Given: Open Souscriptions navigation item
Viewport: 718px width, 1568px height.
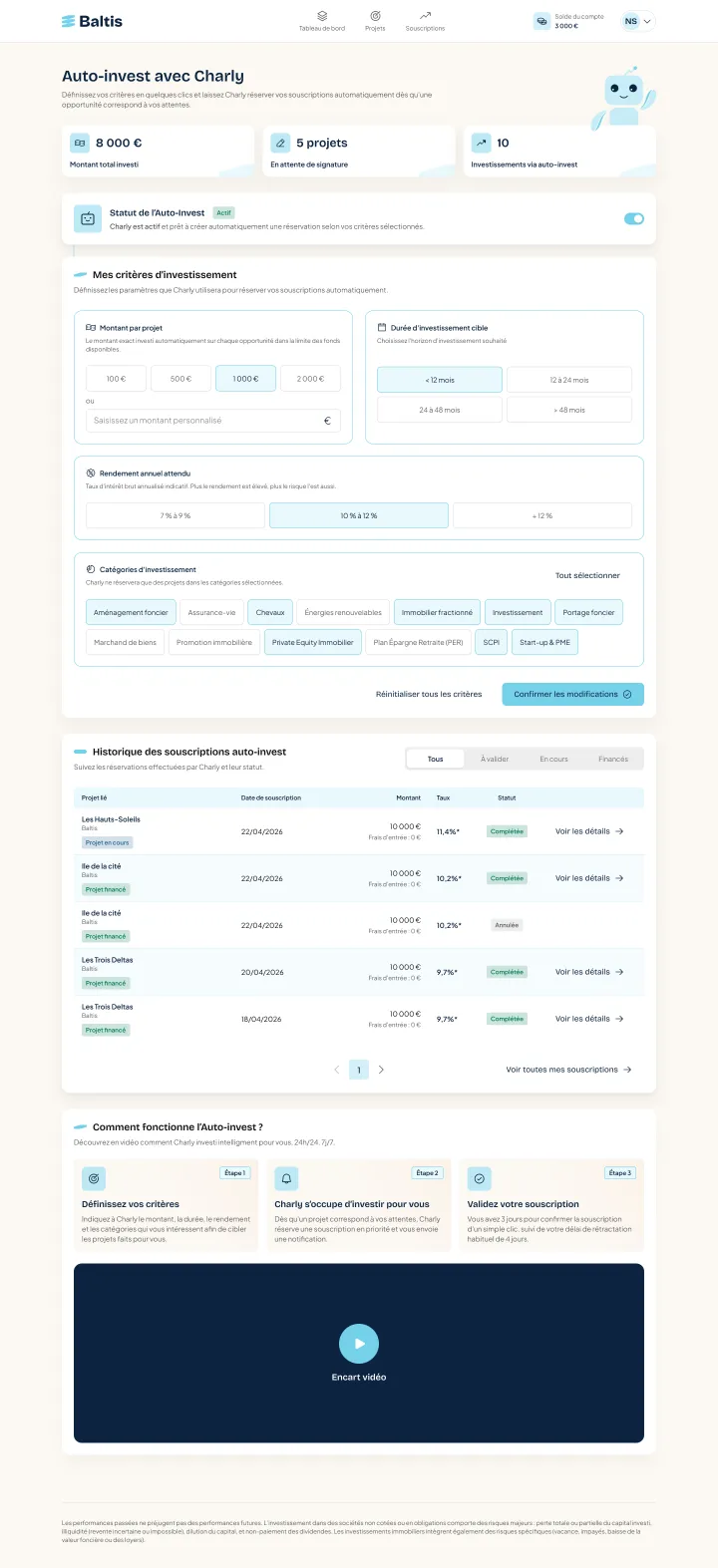Looking at the screenshot, I should pyautogui.click(x=425, y=21).
